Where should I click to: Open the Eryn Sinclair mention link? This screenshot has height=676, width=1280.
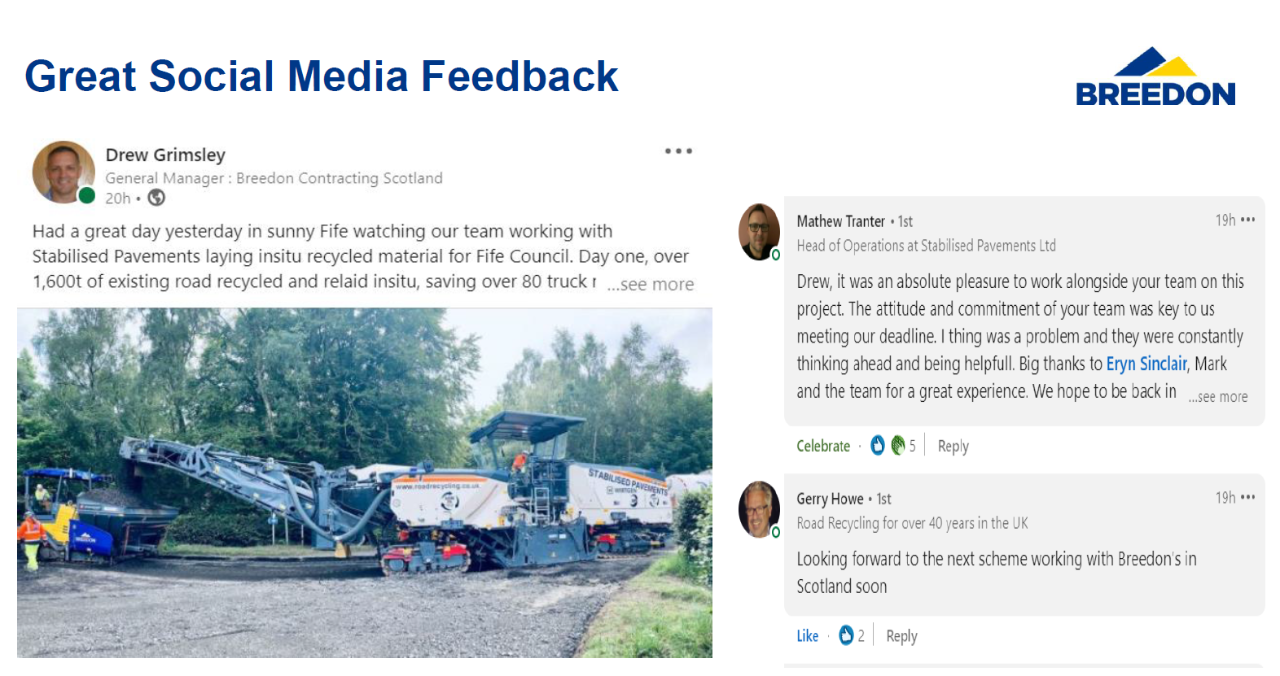[1146, 364]
